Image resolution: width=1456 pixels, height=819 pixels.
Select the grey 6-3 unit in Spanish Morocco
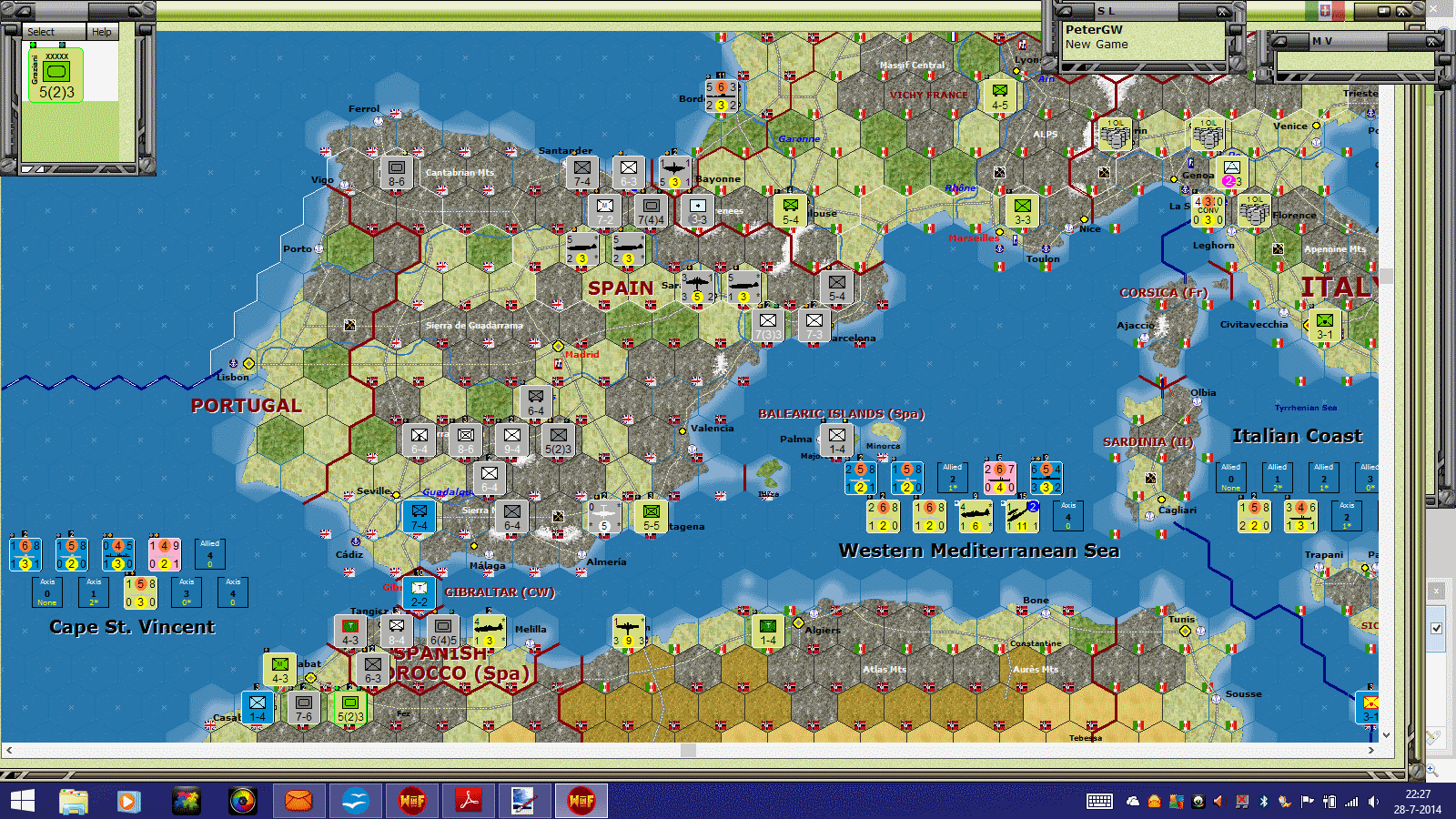pos(373,669)
